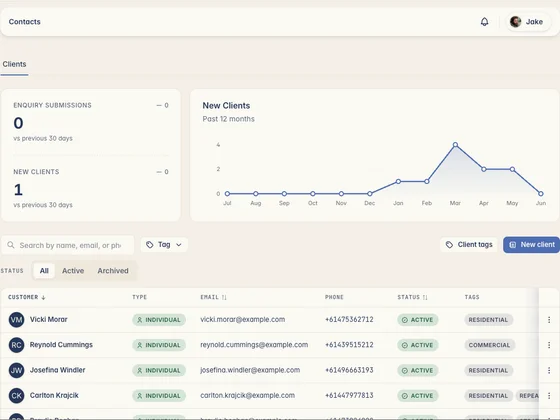560x420 pixels.
Task: Open Carlton Krajcik's client record
Action: 54,395
